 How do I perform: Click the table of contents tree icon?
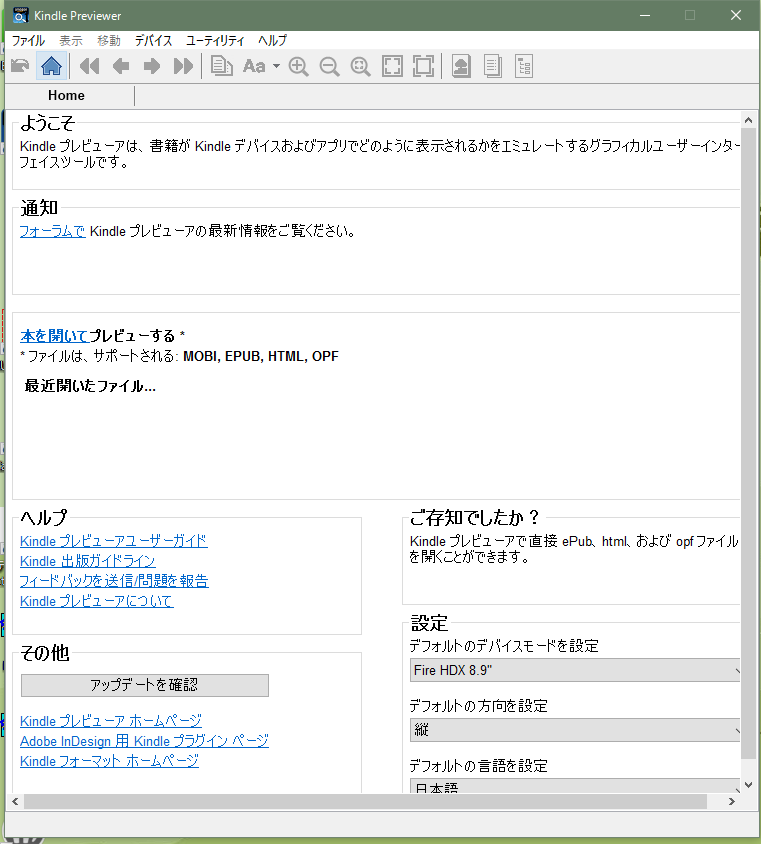pos(524,66)
